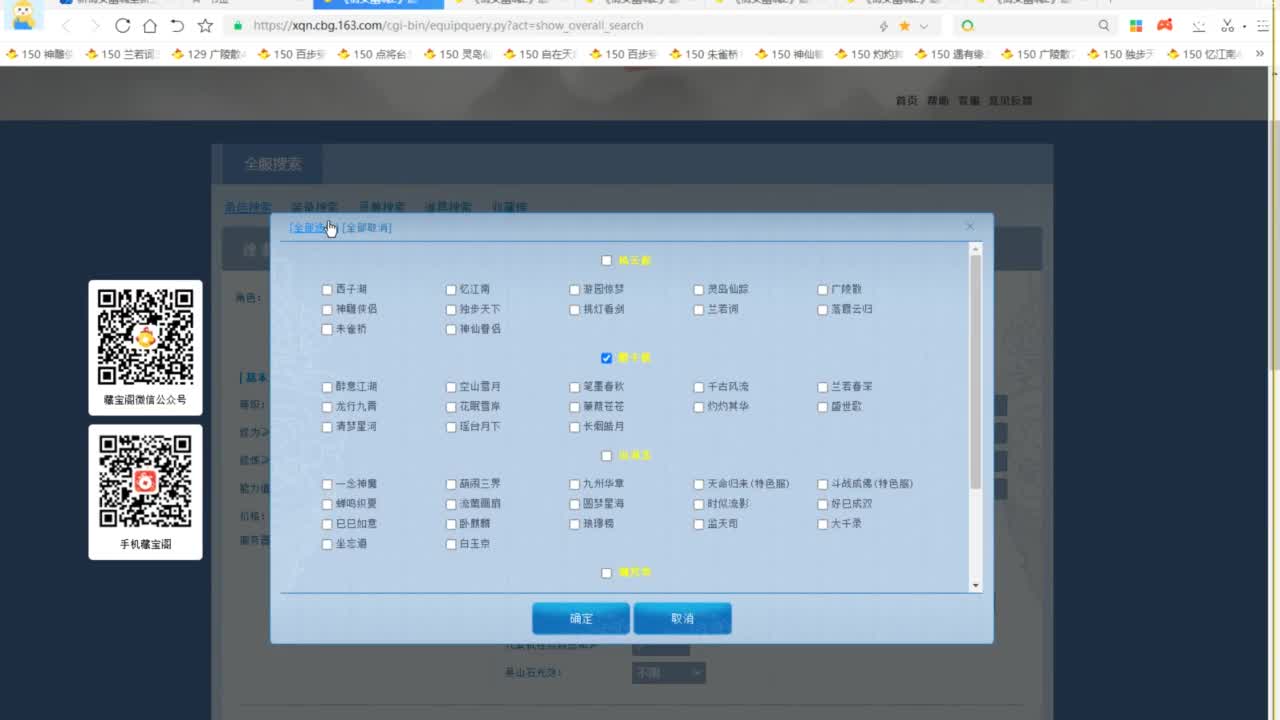Open the 不限 dropdown below the dialog
Viewport: 1280px width, 720px height.
669,673
